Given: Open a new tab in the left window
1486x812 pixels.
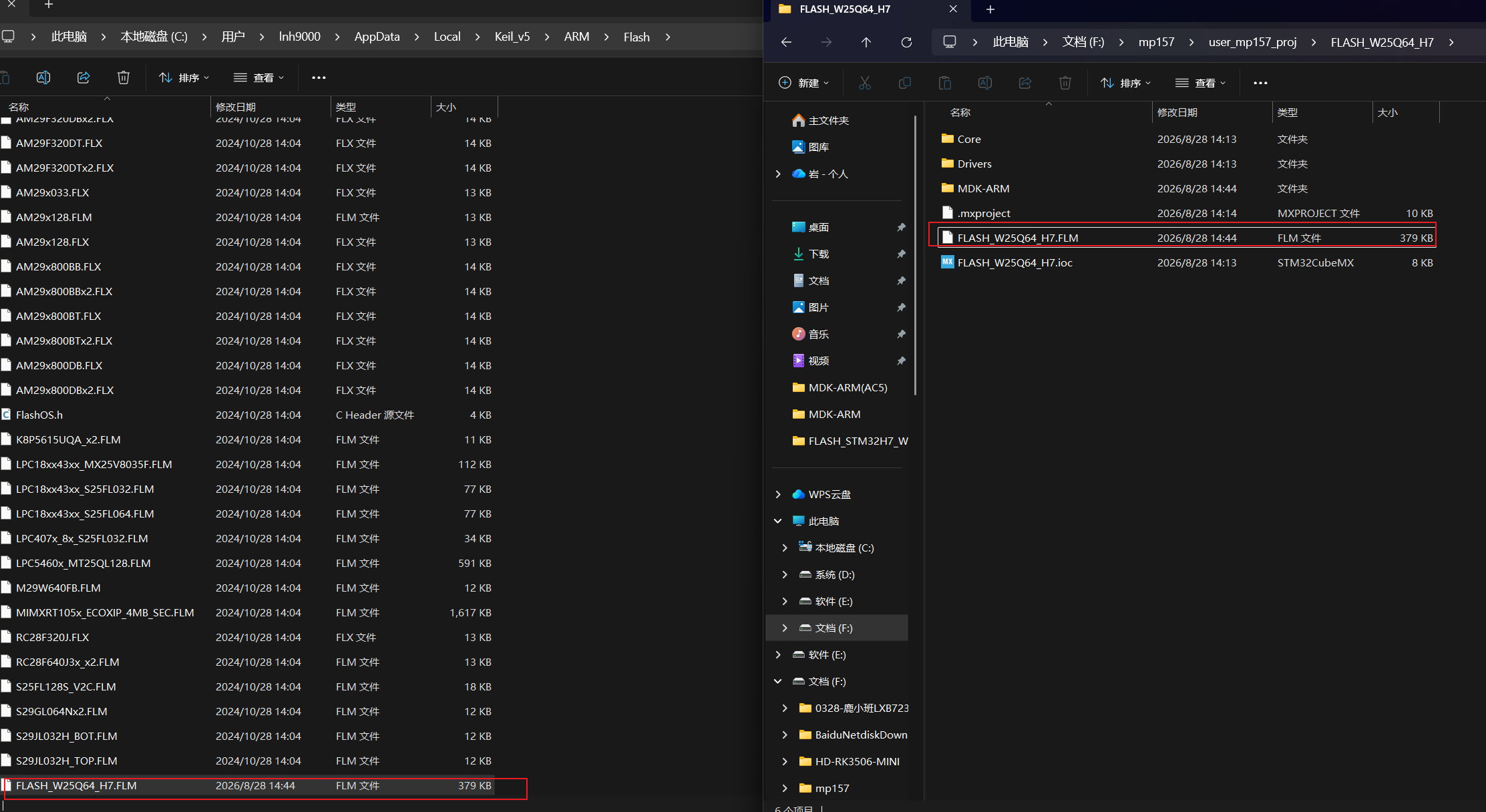Looking at the screenshot, I should pyautogui.click(x=48, y=5).
